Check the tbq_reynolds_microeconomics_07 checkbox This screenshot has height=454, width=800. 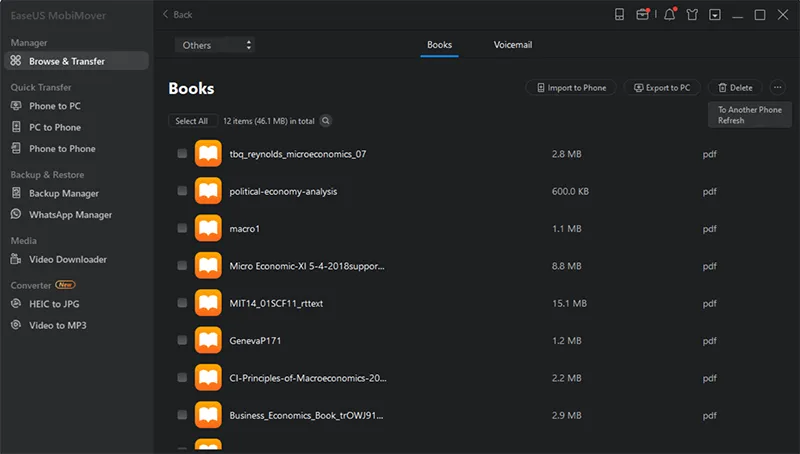click(x=182, y=154)
